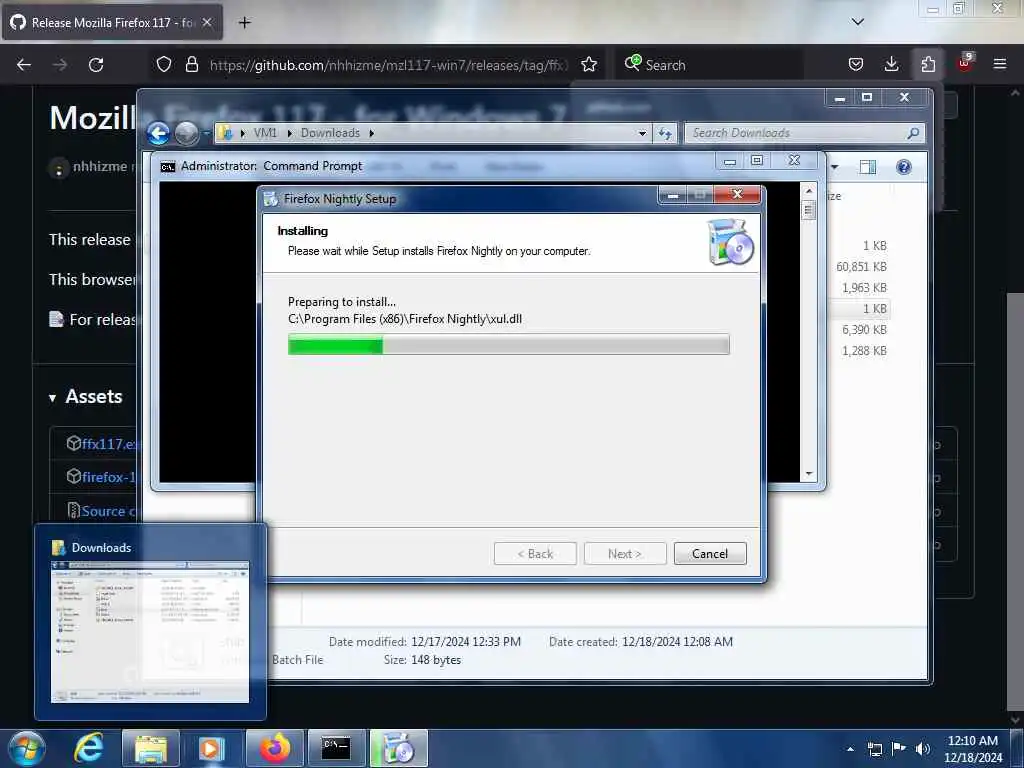List all tabs dropdown arrow
Viewport: 1024px width, 768px height.
[858, 22]
